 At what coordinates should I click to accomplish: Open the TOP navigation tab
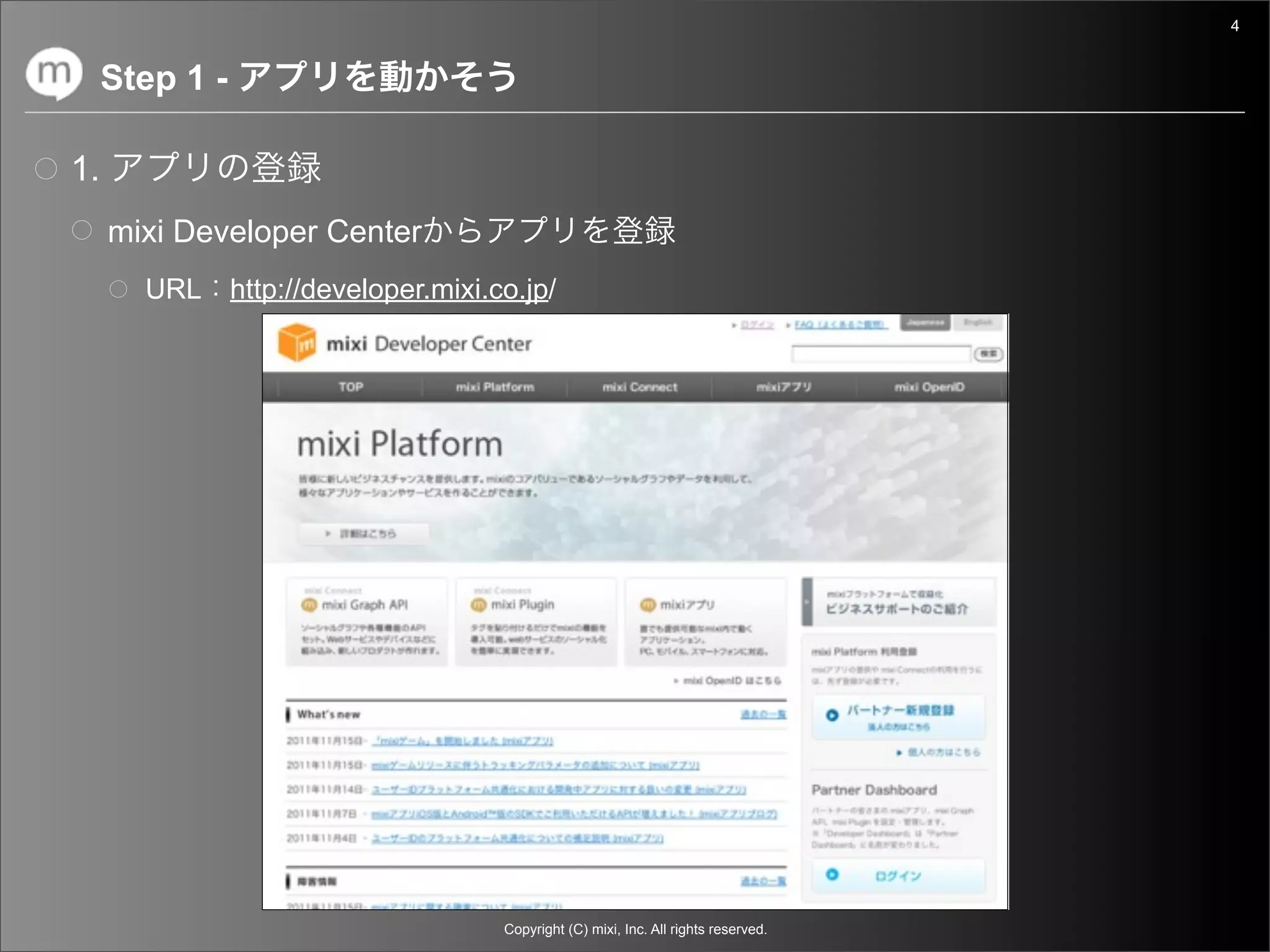[350, 387]
